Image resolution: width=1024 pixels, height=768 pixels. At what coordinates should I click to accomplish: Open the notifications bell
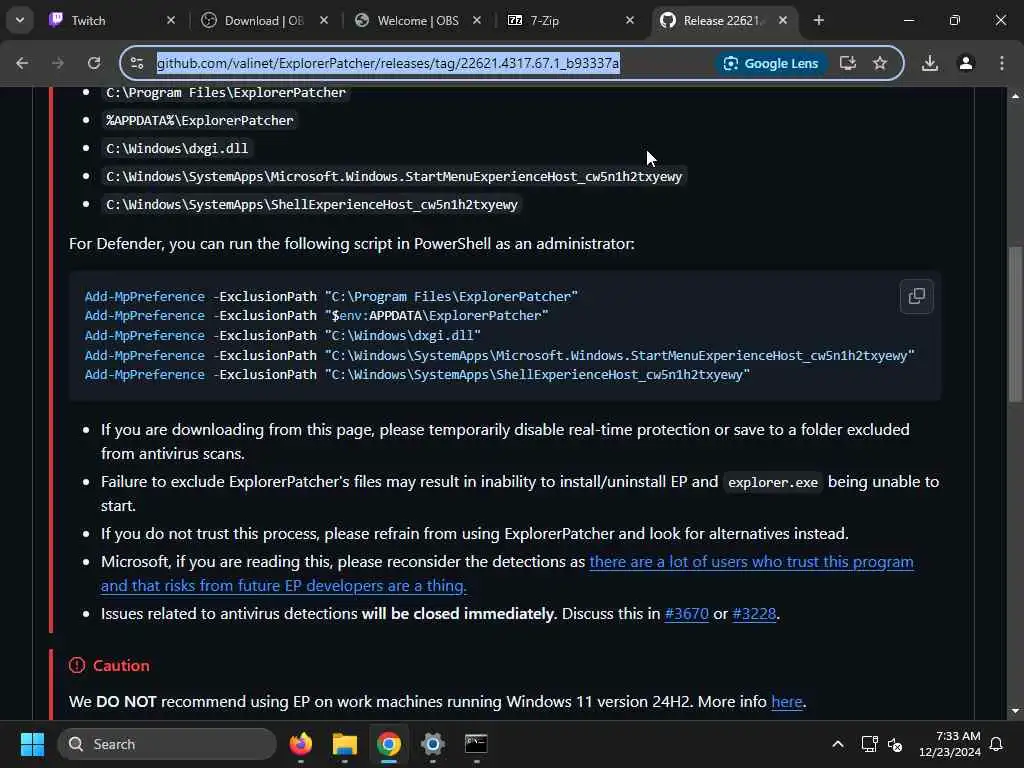point(997,744)
